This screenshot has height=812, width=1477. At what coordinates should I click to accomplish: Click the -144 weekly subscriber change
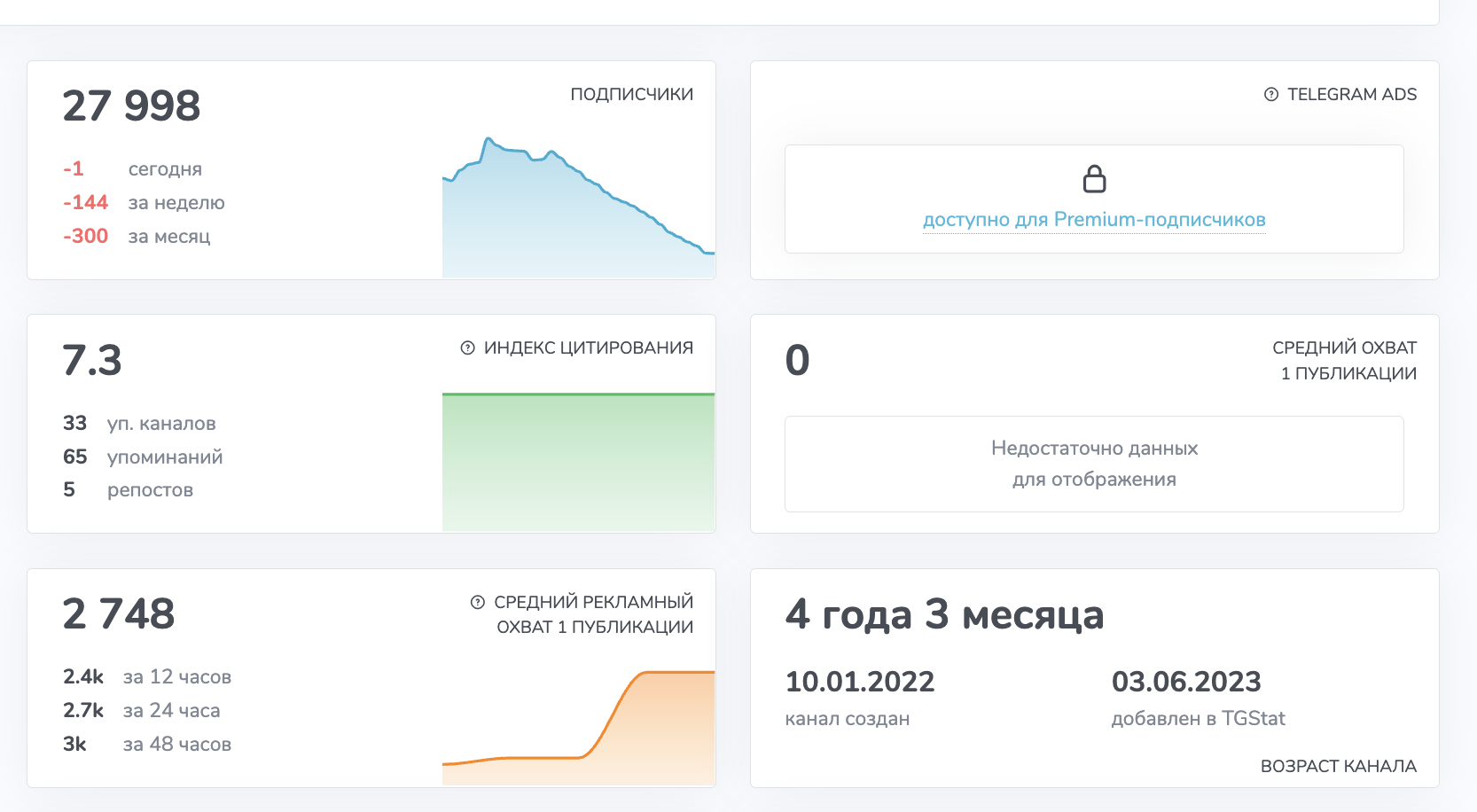coord(85,202)
